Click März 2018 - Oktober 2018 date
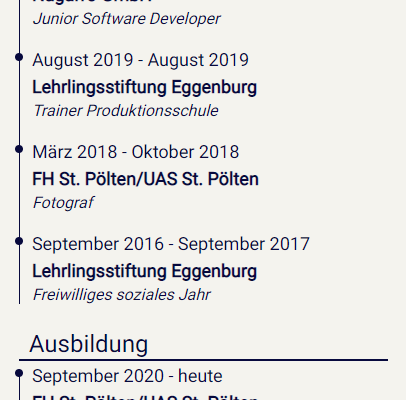The height and width of the screenshot is (400, 406). (x=136, y=152)
